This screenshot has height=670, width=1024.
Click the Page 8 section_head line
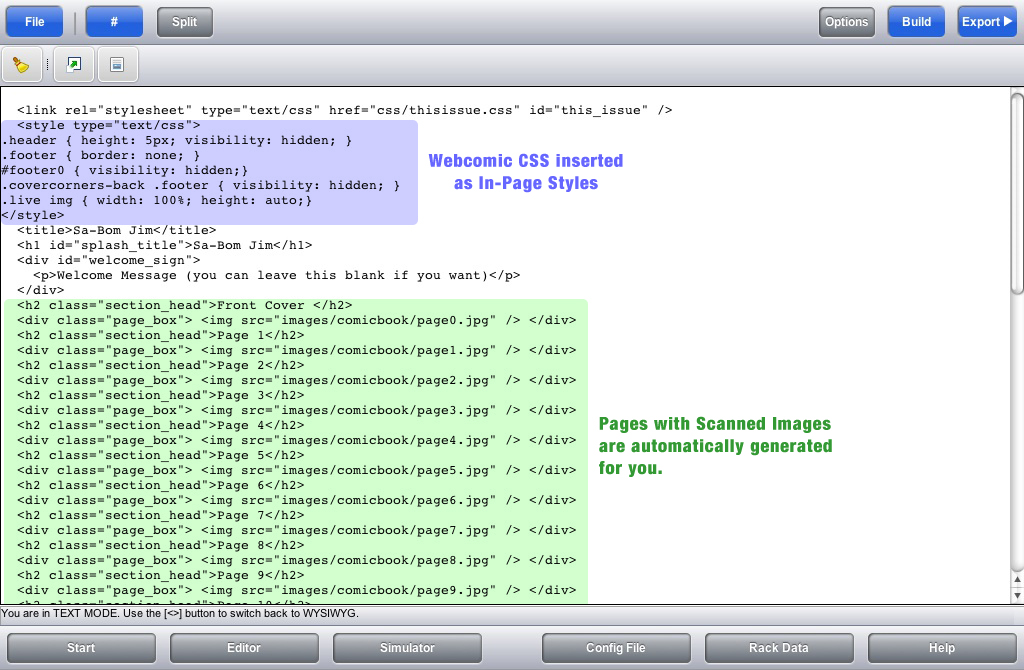coord(161,546)
